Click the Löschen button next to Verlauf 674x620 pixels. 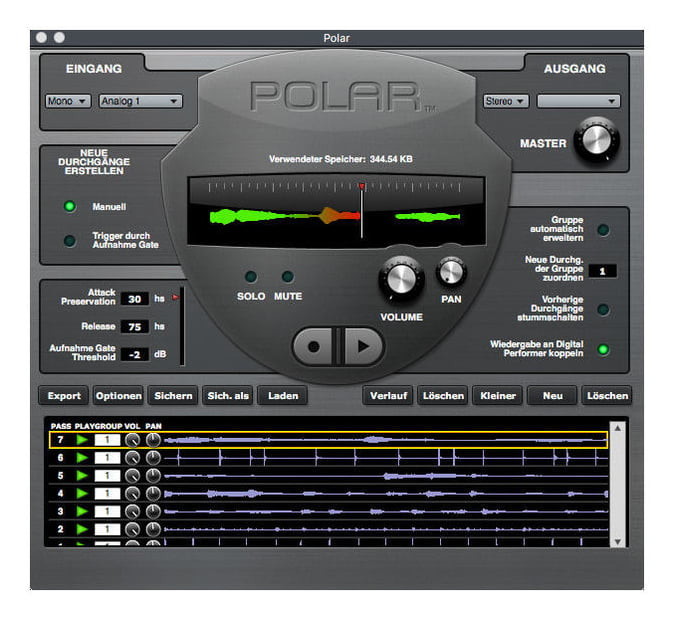443,396
